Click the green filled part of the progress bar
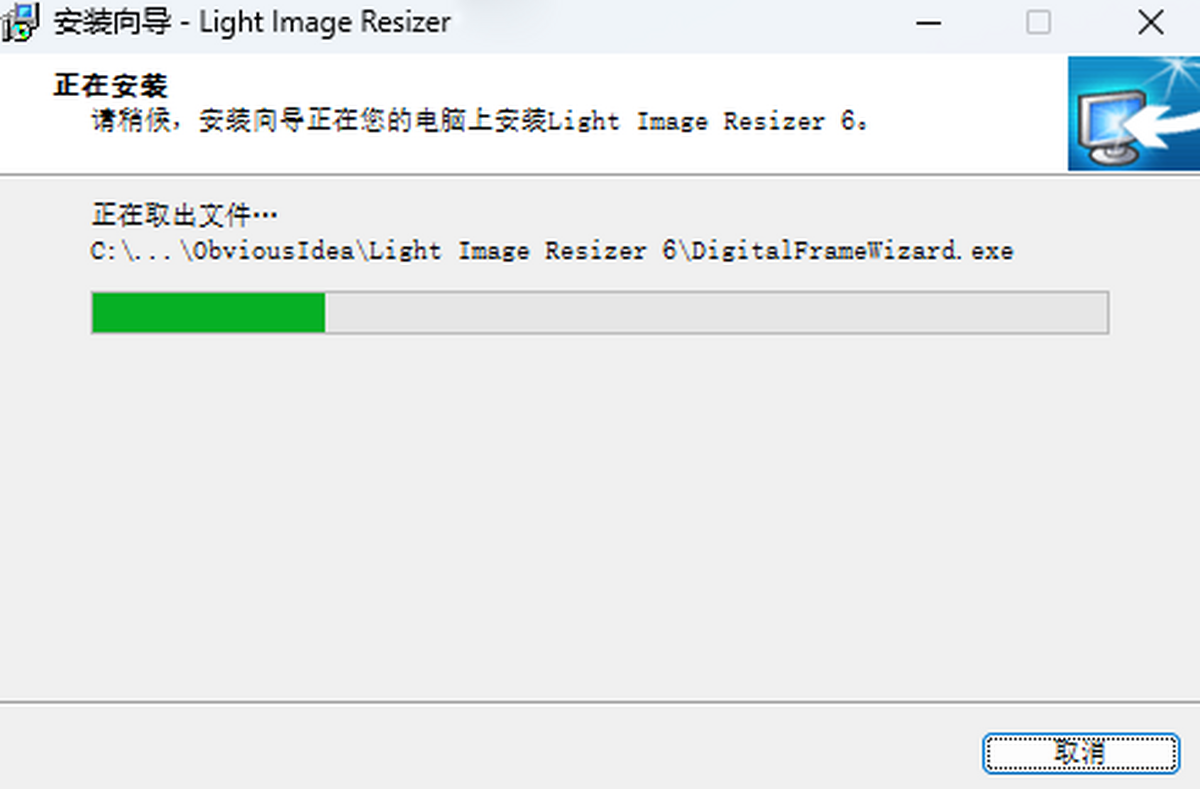The width and height of the screenshot is (1200, 789). click(208, 312)
